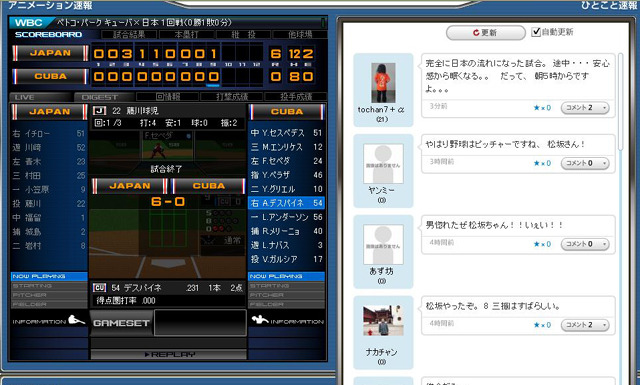The height and width of the screenshot is (385, 640).
Task: Click ナカチャン username link
Action: 382,352
